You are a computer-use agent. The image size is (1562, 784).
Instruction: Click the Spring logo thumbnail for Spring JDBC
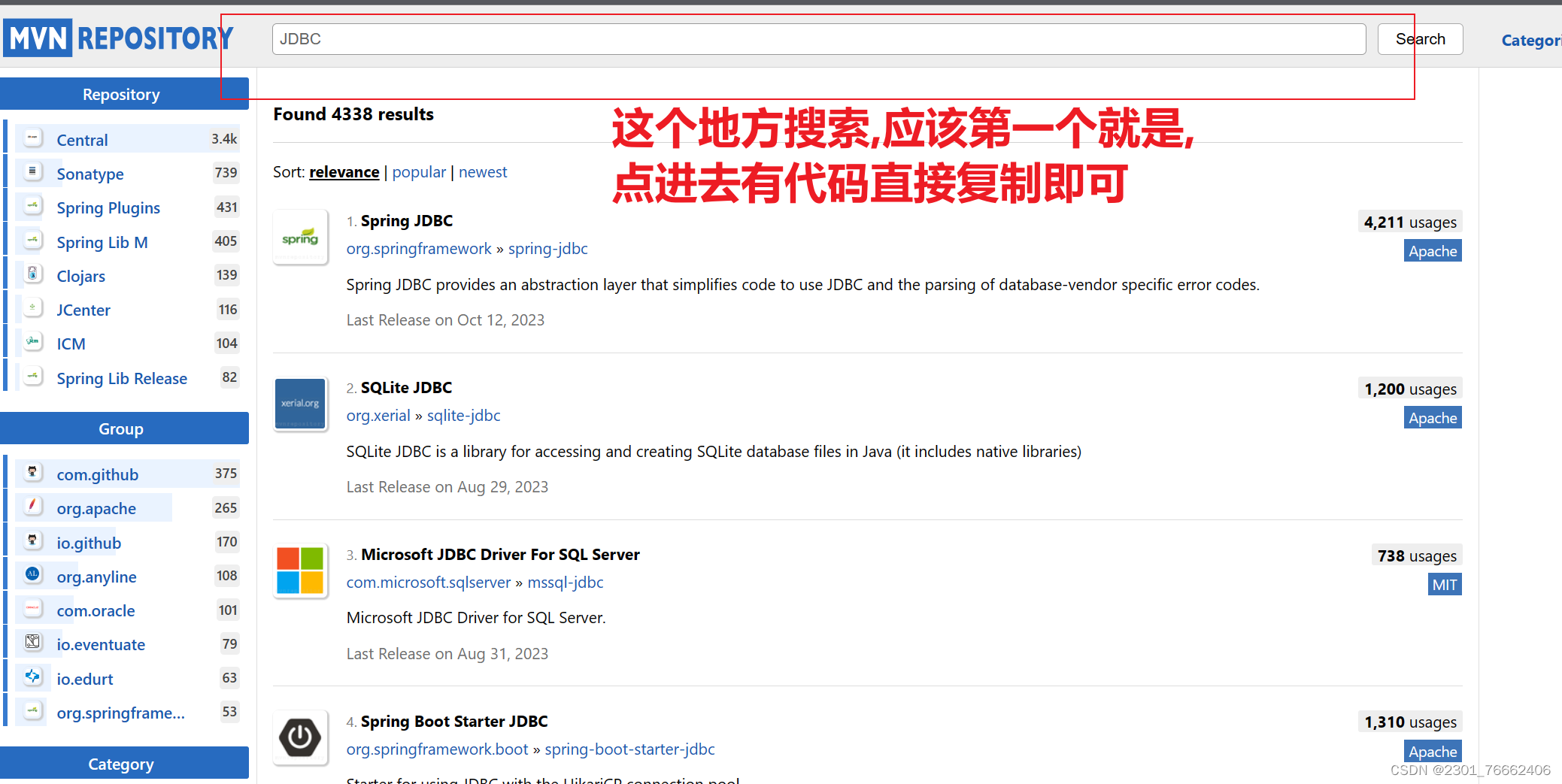[300, 237]
